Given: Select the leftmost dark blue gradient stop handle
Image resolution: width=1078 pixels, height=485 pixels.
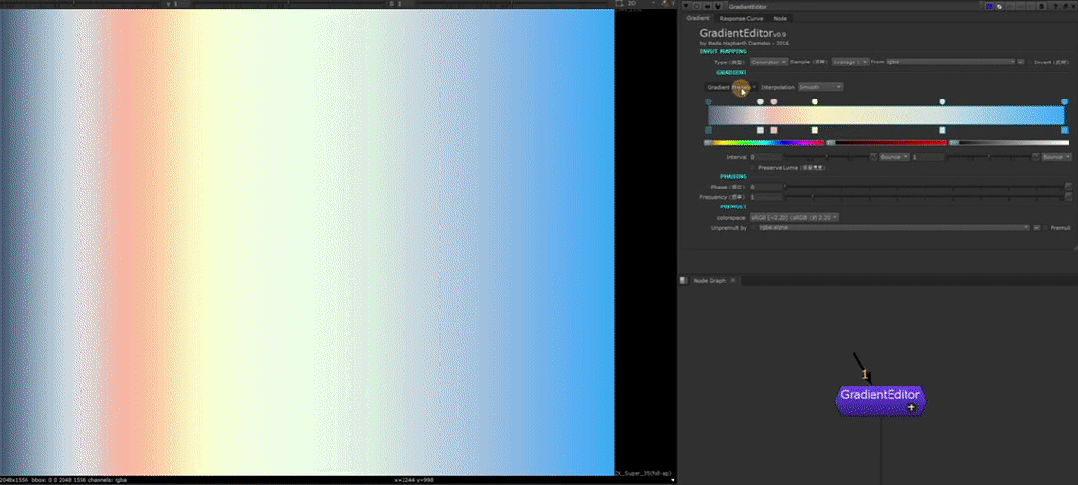Looking at the screenshot, I should 708,102.
